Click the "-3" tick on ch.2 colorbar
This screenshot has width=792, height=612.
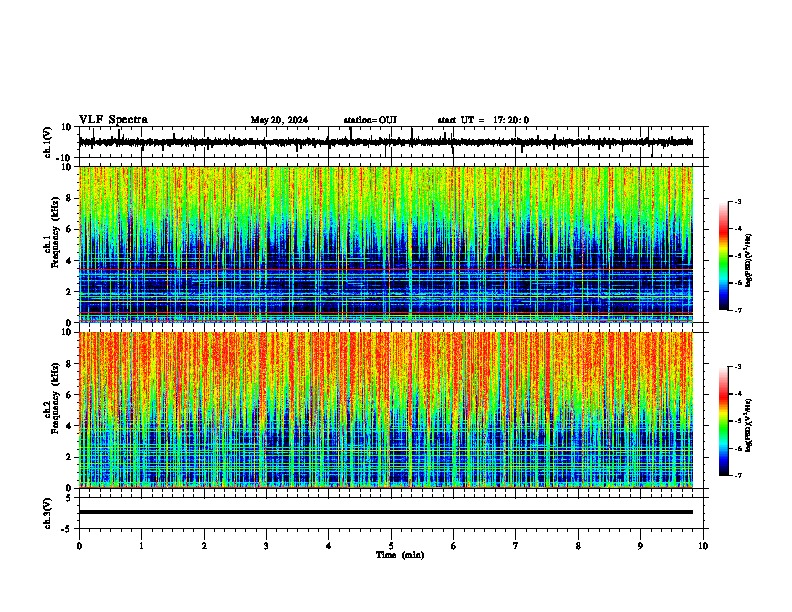(x=737, y=367)
